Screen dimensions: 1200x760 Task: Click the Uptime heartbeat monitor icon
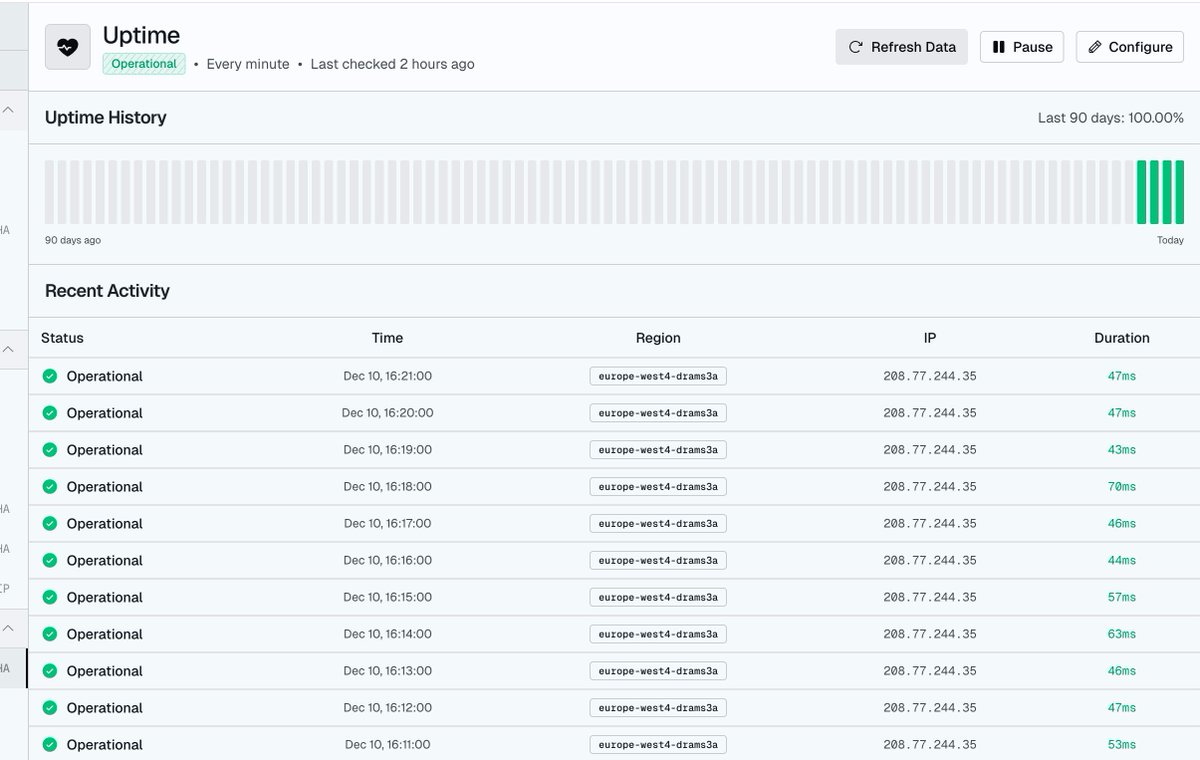tap(67, 47)
